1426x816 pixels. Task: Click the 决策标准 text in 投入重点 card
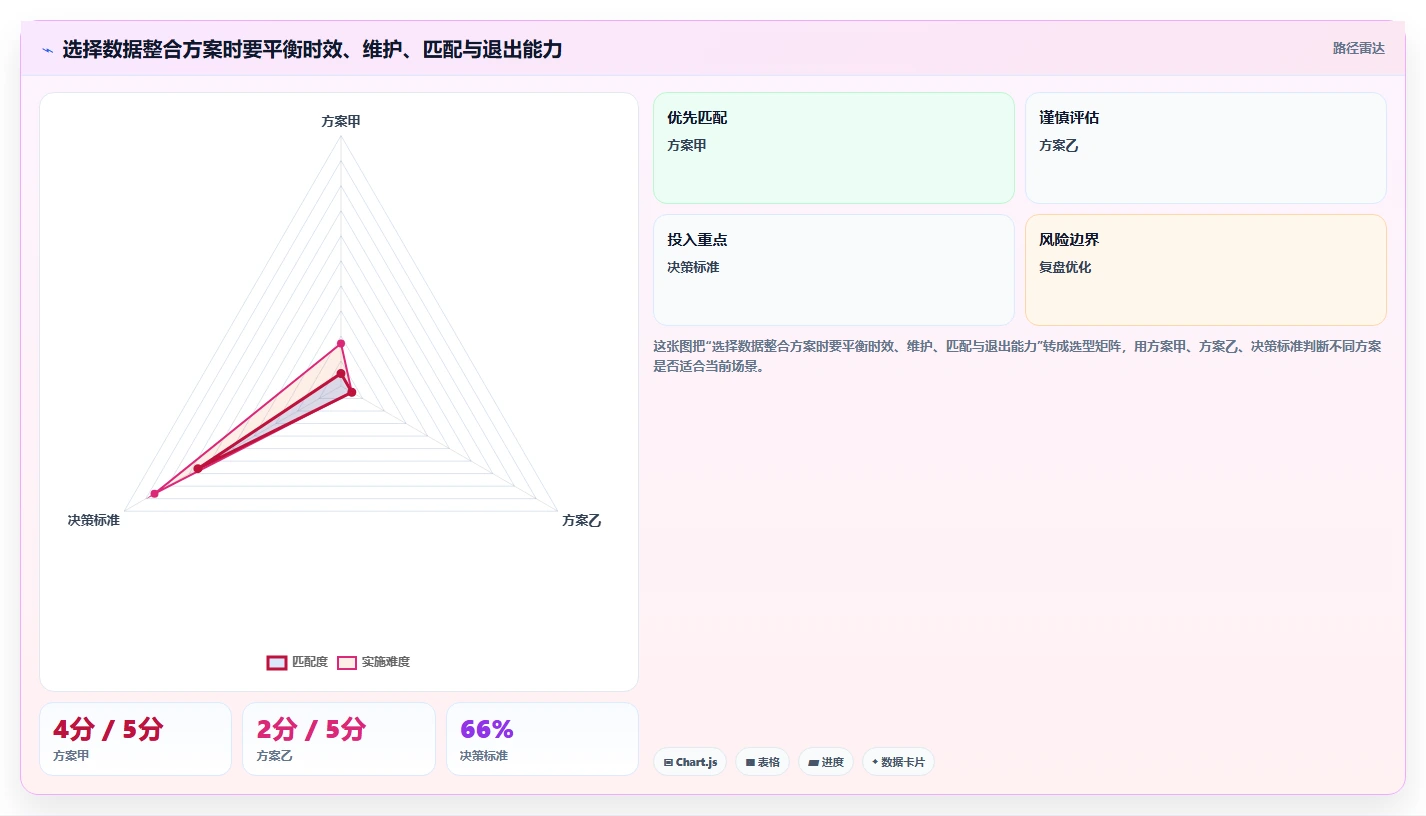coord(693,267)
